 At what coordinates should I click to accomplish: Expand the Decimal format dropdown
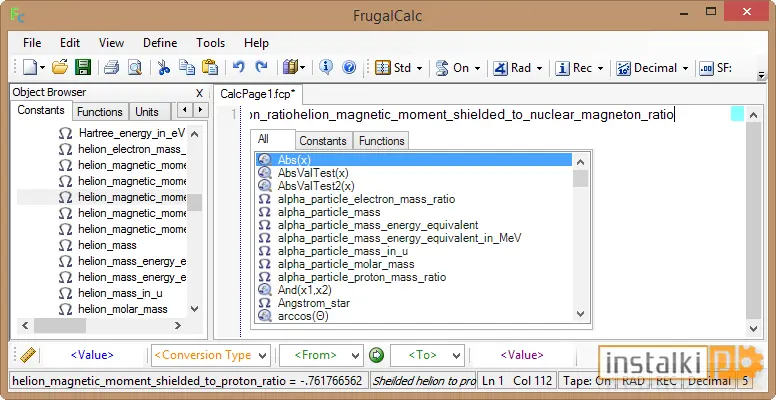point(685,68)
